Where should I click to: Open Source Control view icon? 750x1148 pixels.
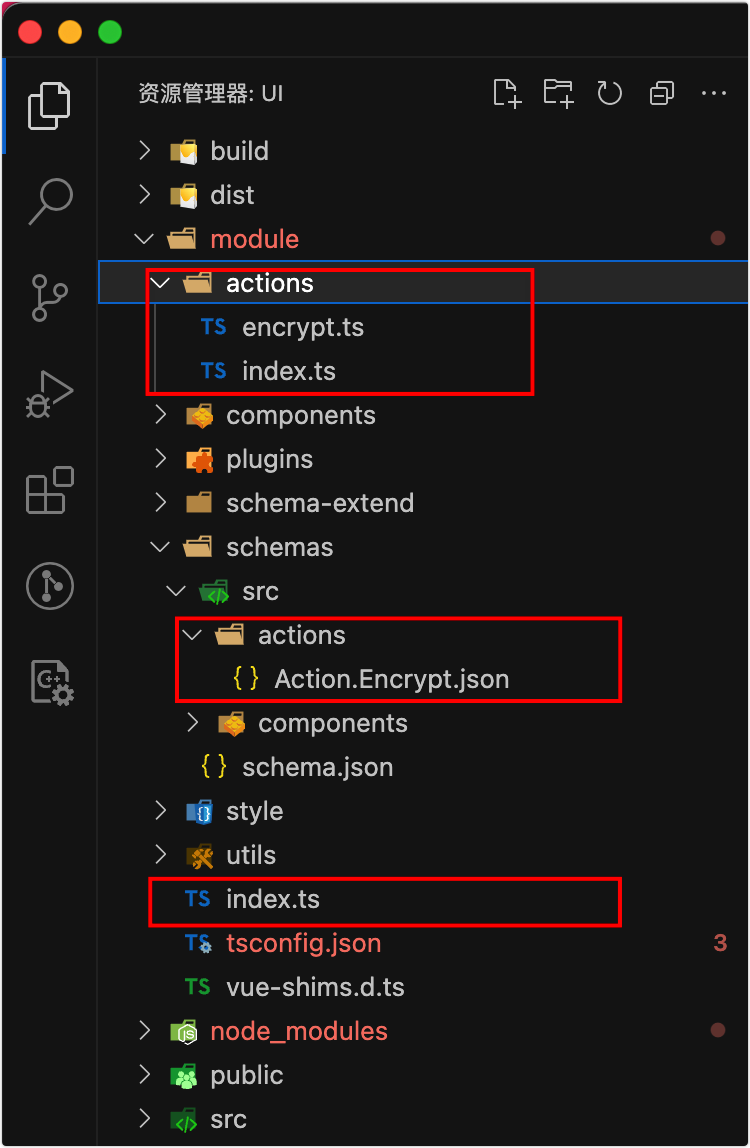click(x=49, y=298)
